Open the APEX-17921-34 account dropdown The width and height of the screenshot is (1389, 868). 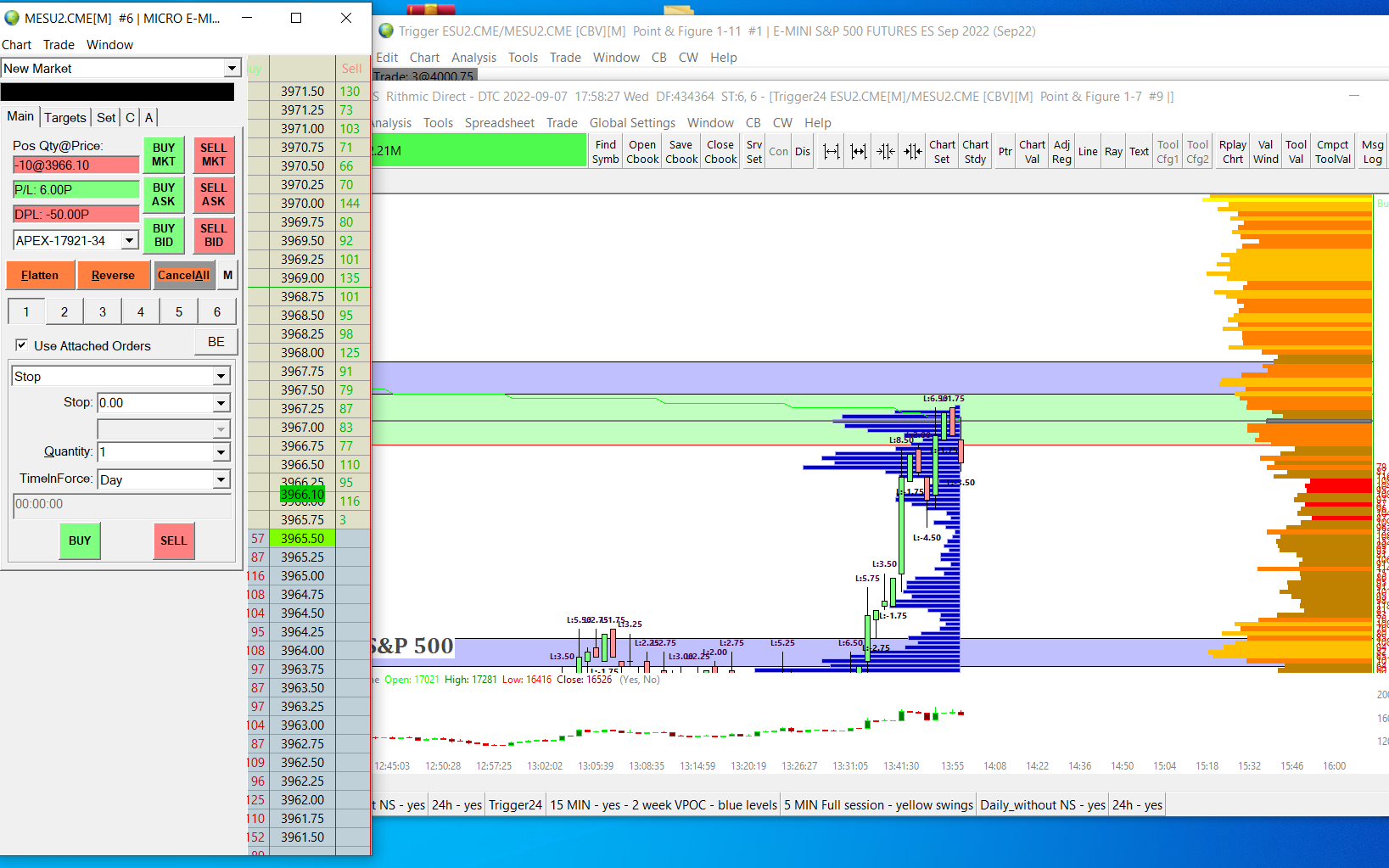point(130,240)
